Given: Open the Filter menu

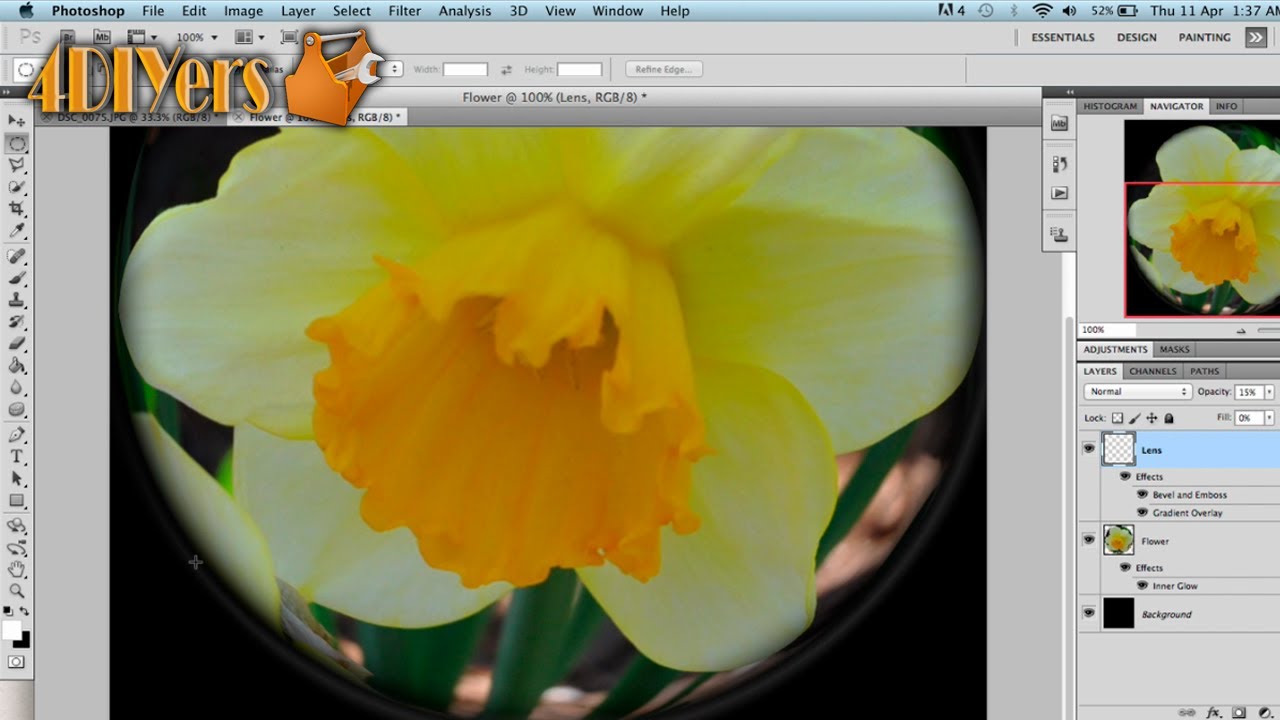Looking at the screenshot, I should (x=405, y=11).
